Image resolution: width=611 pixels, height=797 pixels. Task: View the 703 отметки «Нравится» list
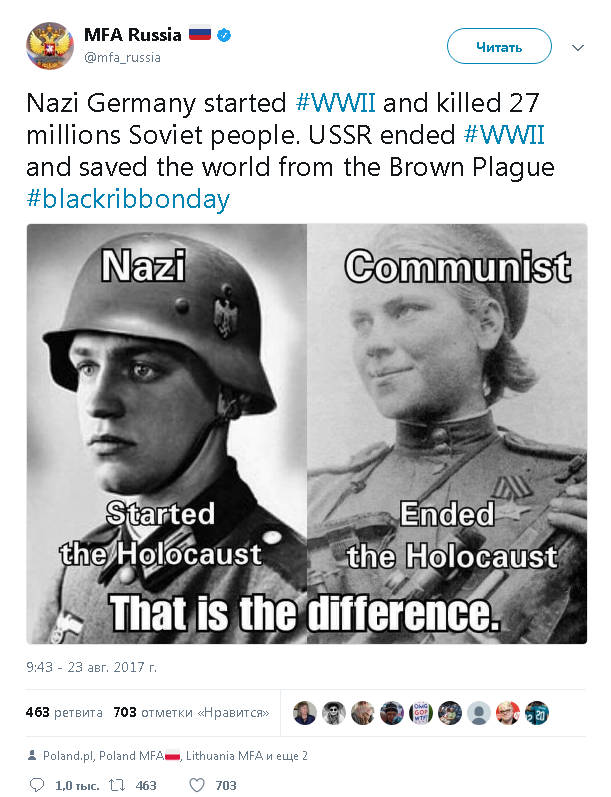[191, 713]
